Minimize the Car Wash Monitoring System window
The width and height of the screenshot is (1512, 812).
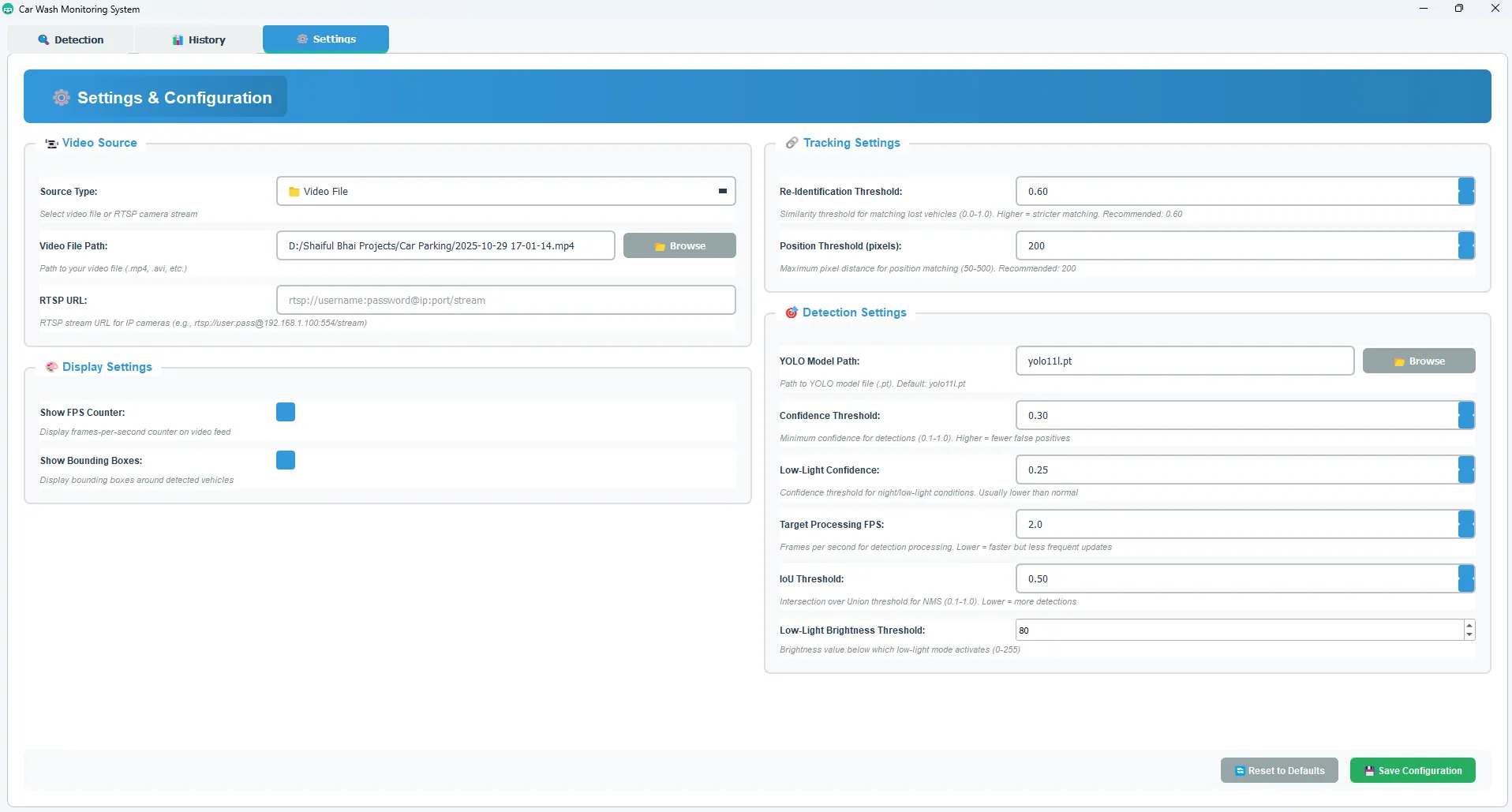click(x=1424, y=9)
